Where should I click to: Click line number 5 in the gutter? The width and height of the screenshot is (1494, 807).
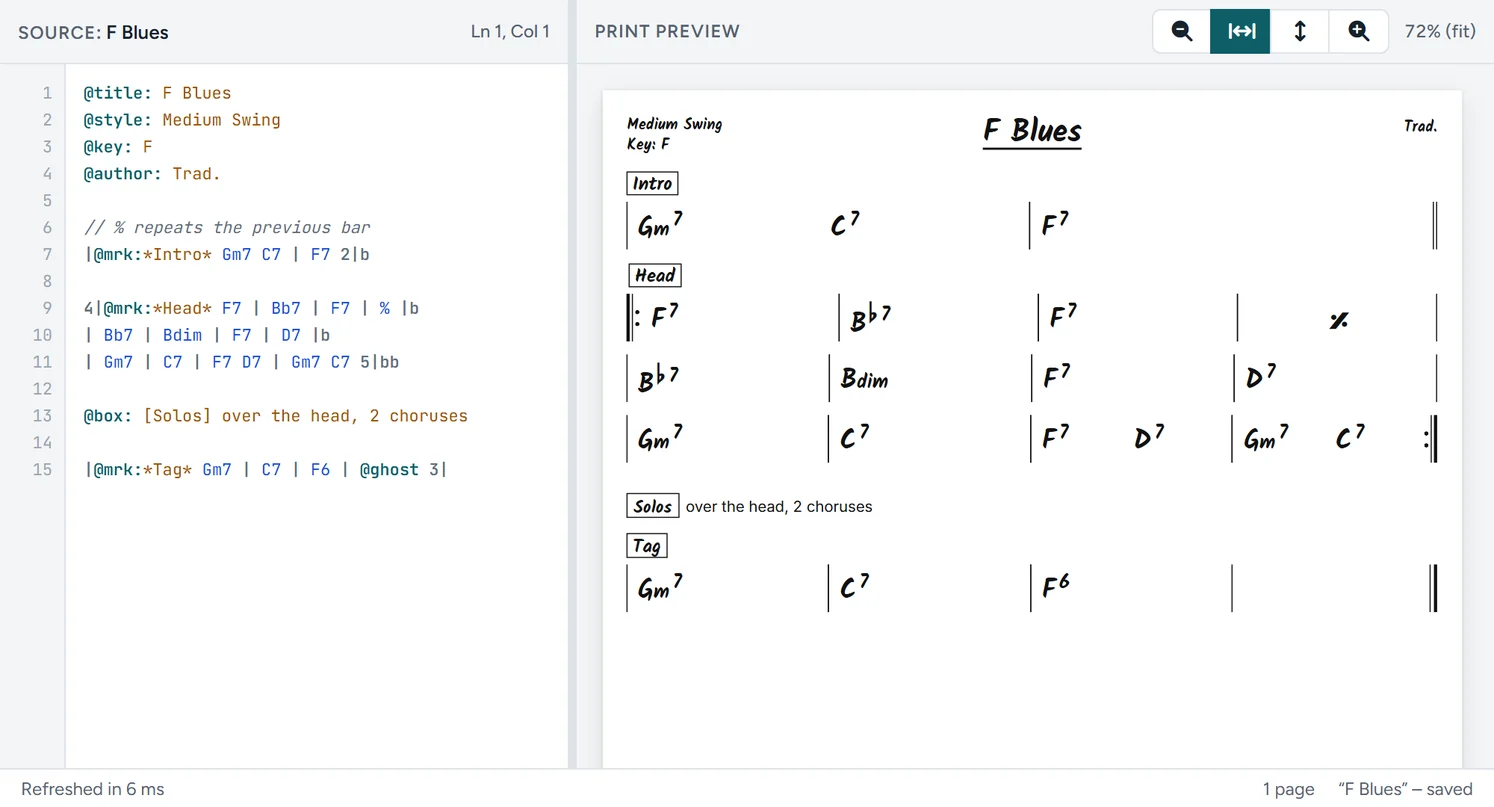(47, 200)
